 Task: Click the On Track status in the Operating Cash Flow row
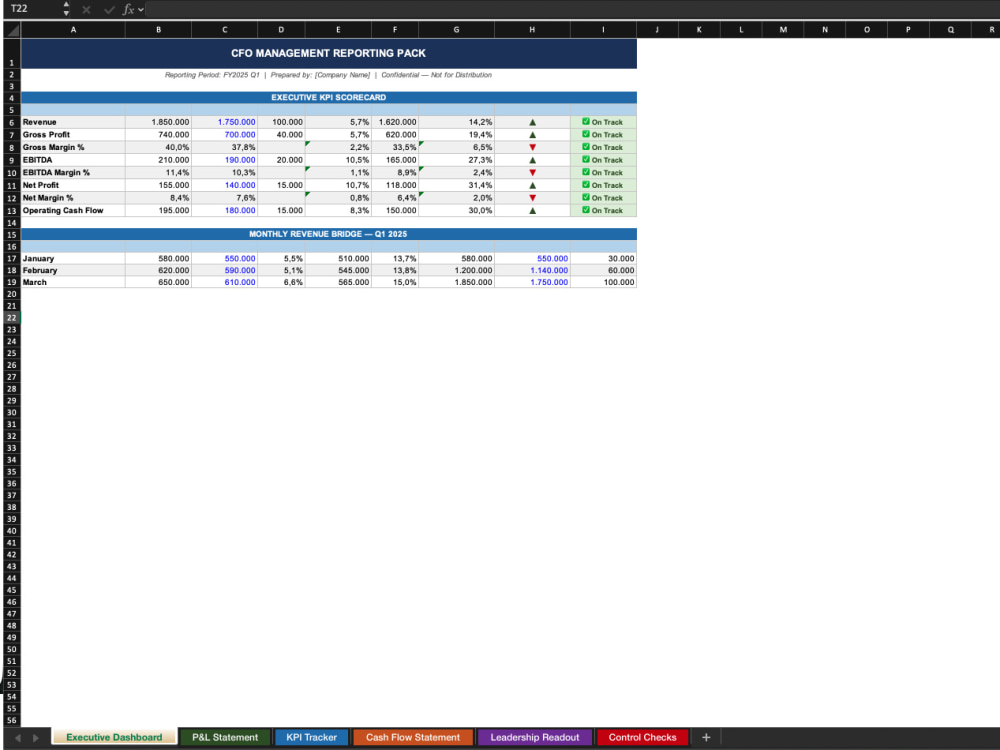[603, 210]
